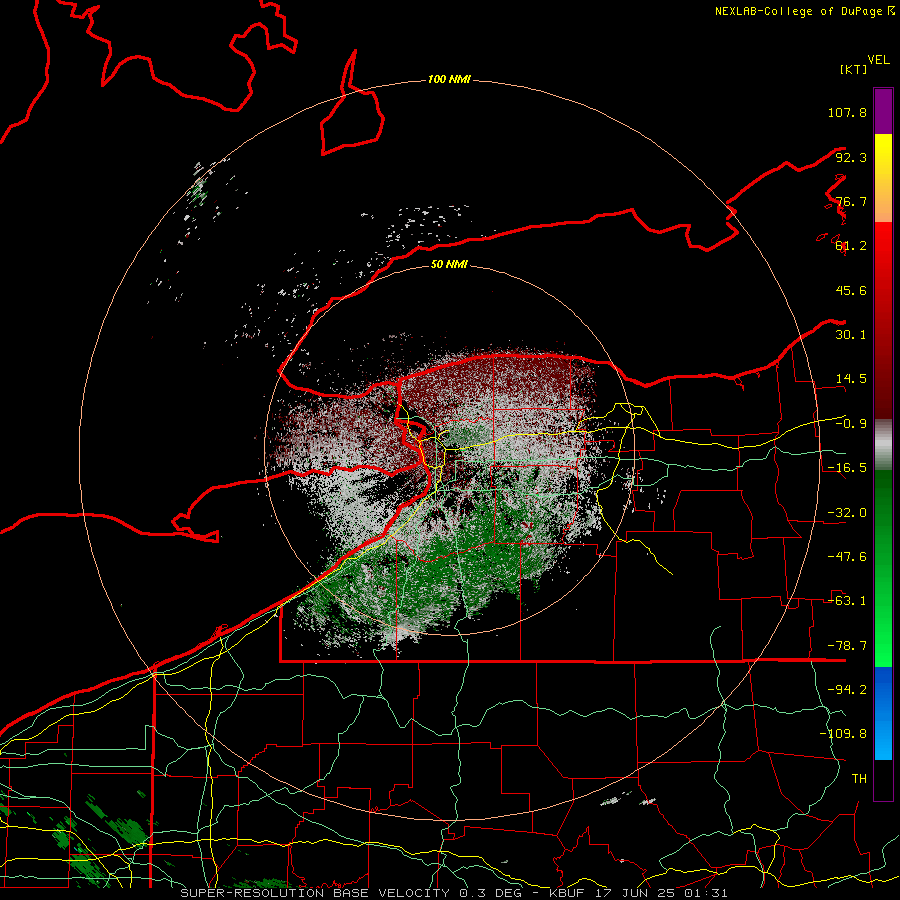
Task: Click the NEXLAB-College of DuPage watermark text
Action: [804, 11]
